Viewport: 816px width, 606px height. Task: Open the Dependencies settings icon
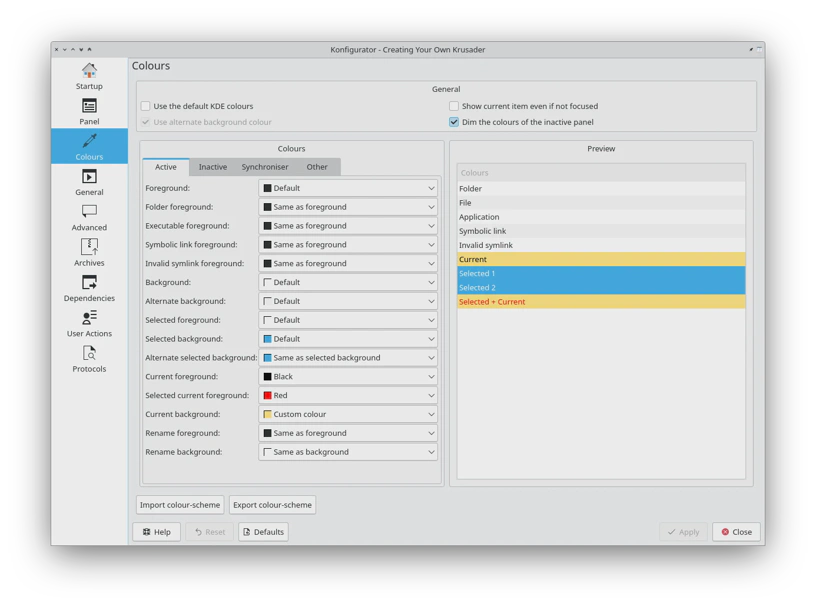coord(89,282)
